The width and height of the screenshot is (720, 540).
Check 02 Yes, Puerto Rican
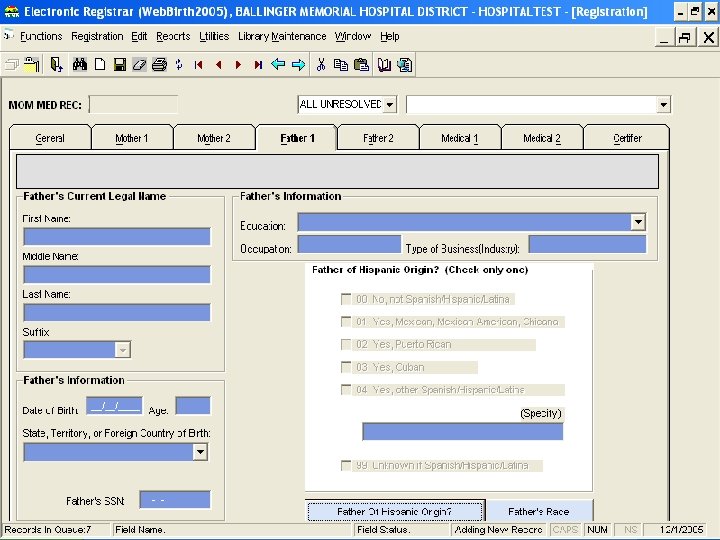pyautogui.click(x=346, y=344)
